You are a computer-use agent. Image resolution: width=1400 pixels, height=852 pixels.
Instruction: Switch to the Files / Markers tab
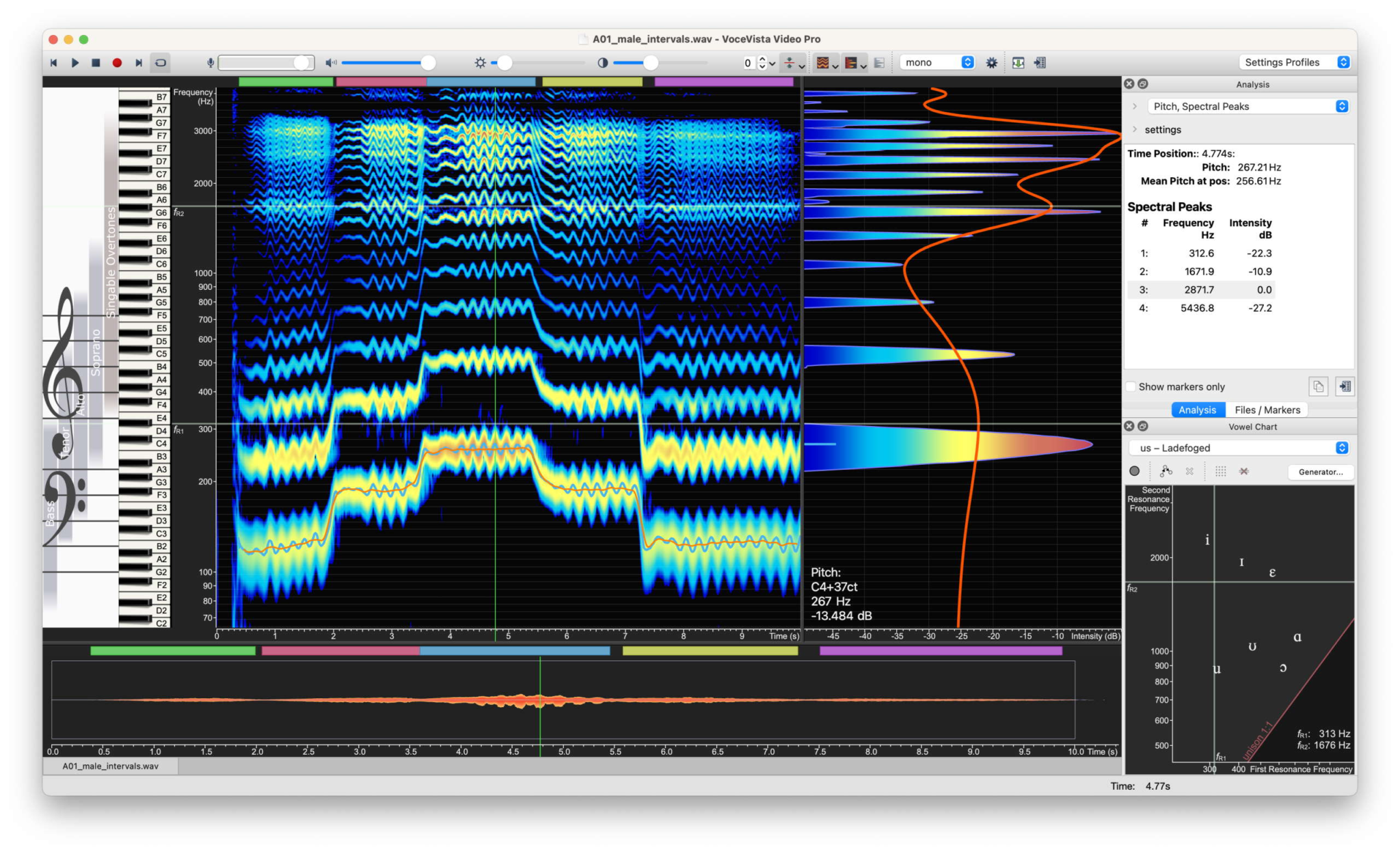click(1267, 410)
